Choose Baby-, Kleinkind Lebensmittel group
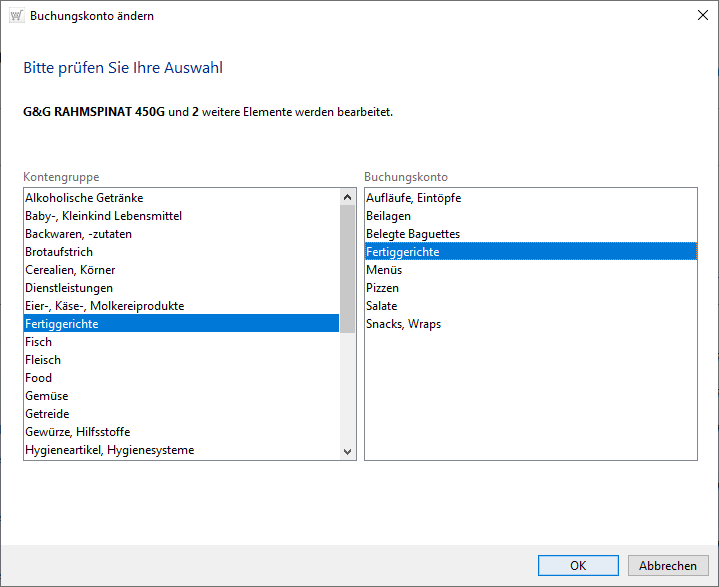The image size is (719, 587). click(103, 216)
